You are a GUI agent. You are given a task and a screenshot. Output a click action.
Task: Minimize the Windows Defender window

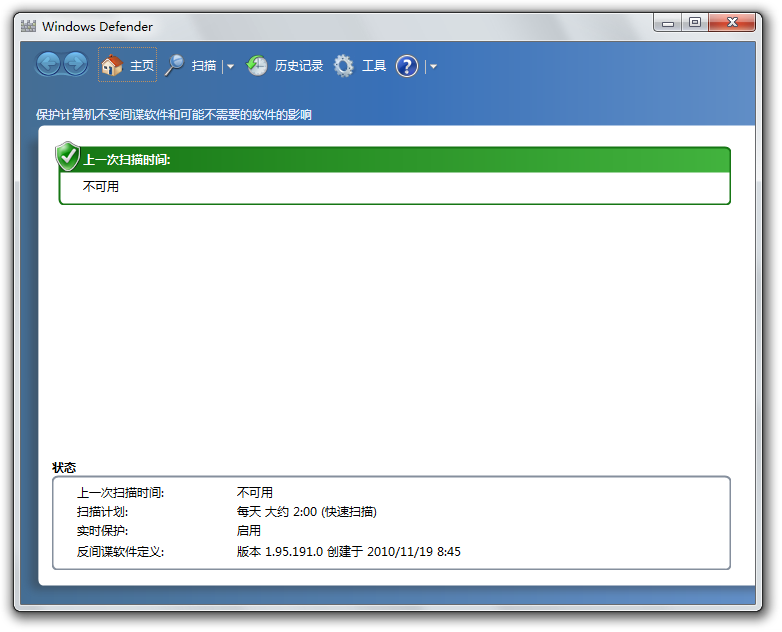668,23
